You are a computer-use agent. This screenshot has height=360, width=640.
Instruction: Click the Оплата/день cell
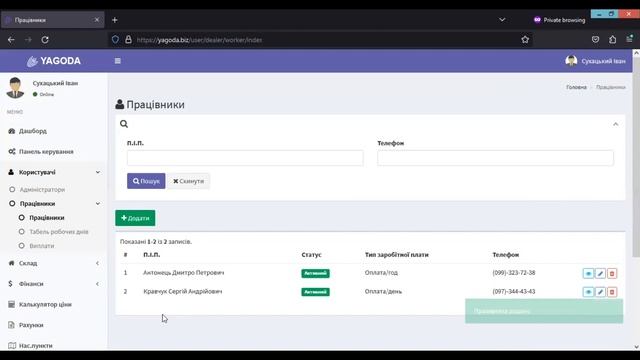[383, 291]
